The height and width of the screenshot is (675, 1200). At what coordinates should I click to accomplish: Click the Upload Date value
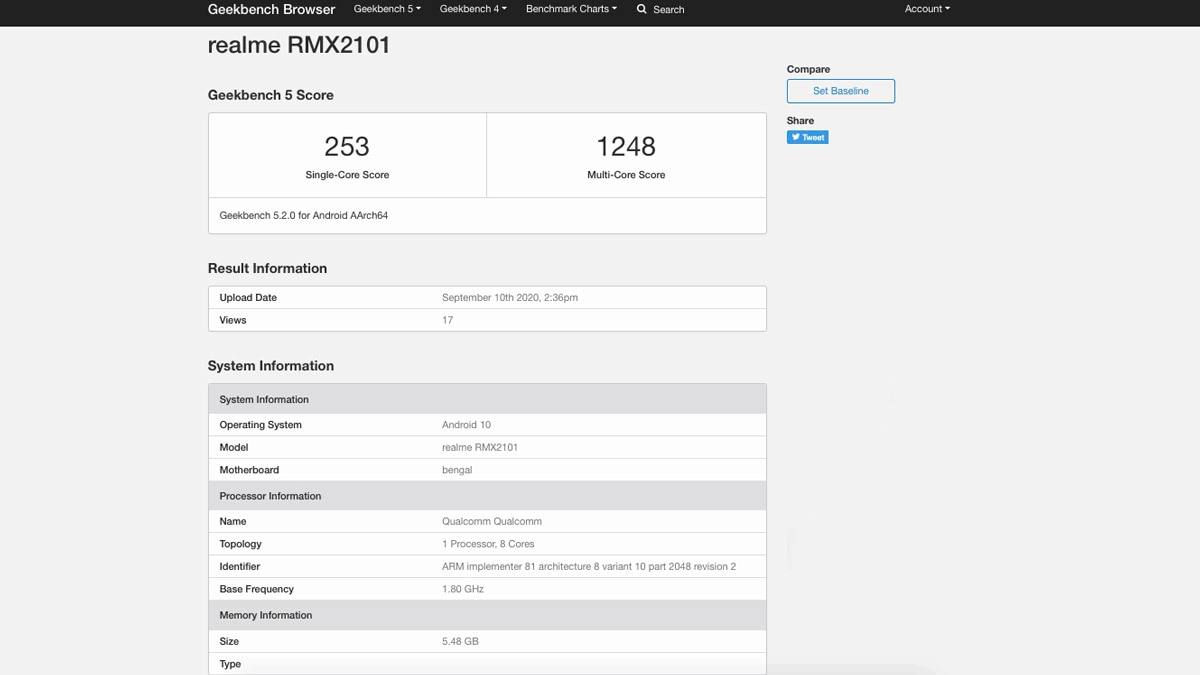[510, 298]
